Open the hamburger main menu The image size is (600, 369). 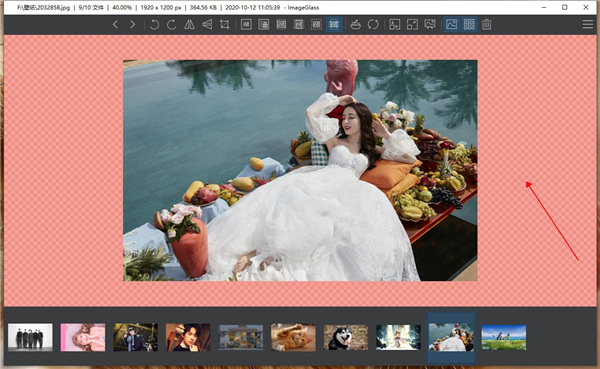588,24
